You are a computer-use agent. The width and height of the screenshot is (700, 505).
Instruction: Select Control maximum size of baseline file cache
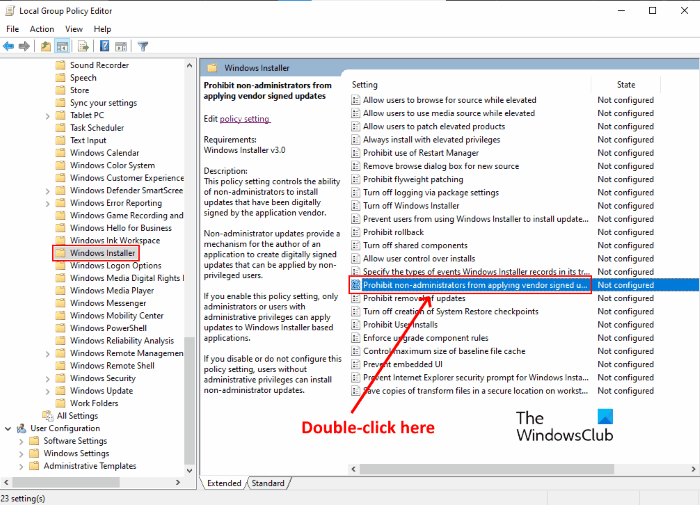tap(444, 351)
